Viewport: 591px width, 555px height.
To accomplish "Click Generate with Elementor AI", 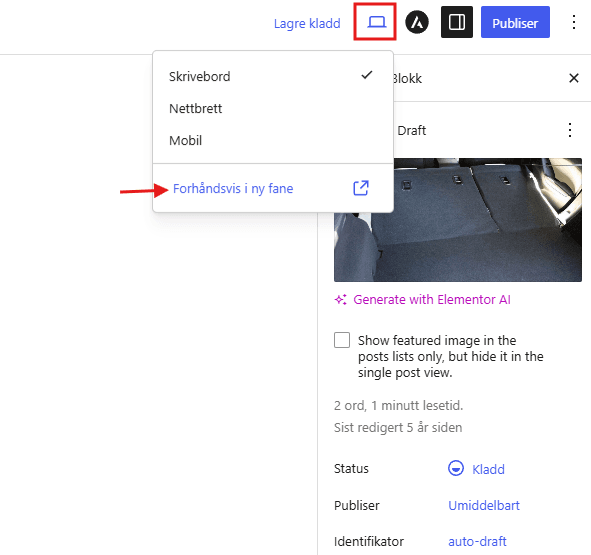I will point(432,300).
